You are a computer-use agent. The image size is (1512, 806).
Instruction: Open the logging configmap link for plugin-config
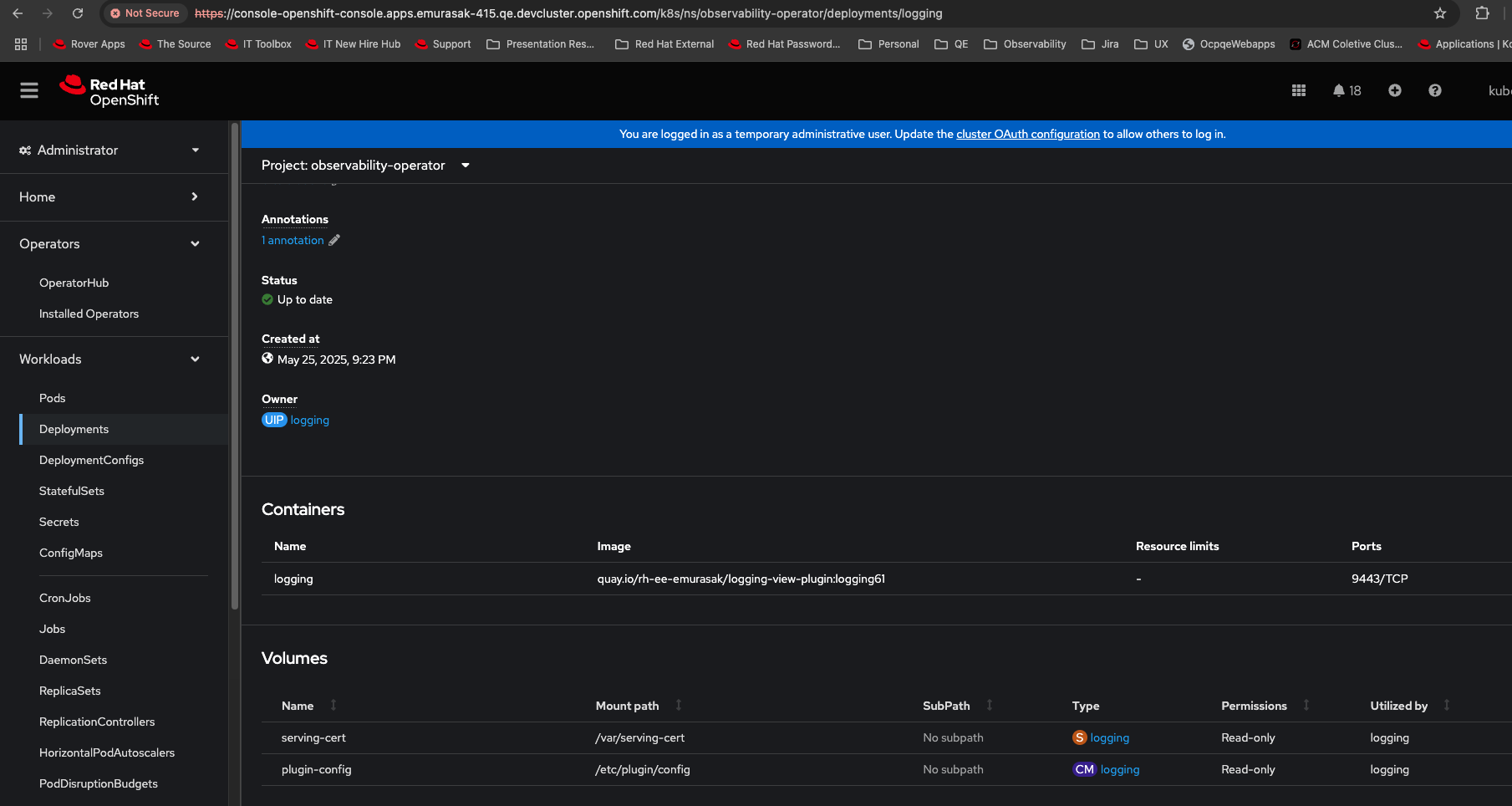coord(1120,769)
